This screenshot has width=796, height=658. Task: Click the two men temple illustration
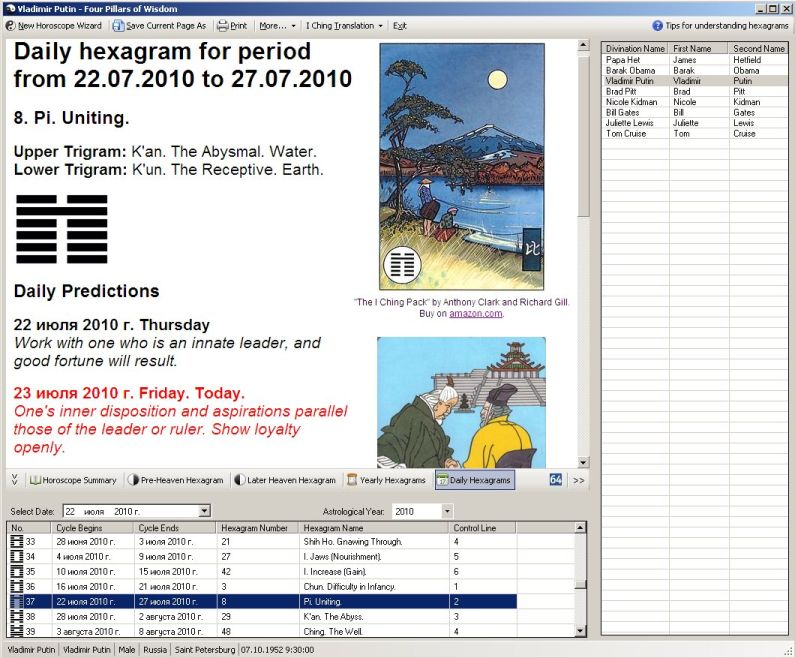coord(461,402)
